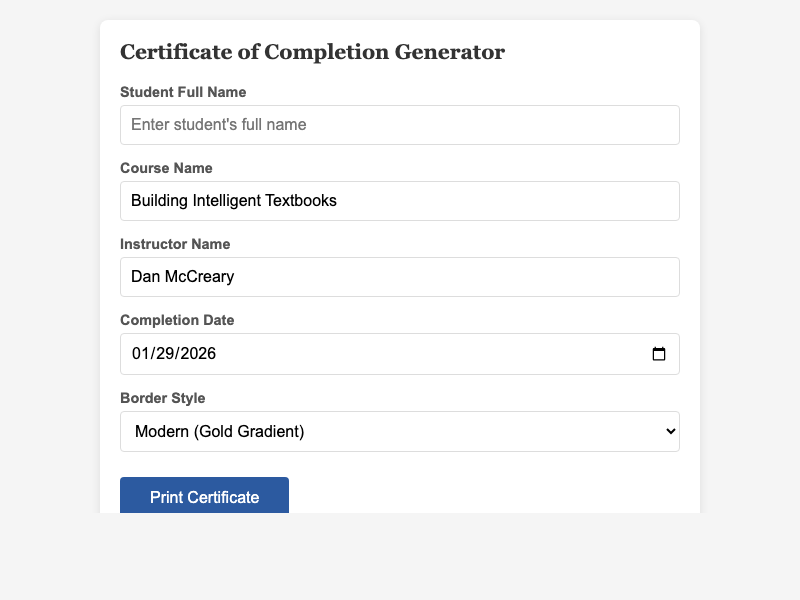Open the calendar picker icon
This screenshot has height=600, width=800.
pos(659,354)
